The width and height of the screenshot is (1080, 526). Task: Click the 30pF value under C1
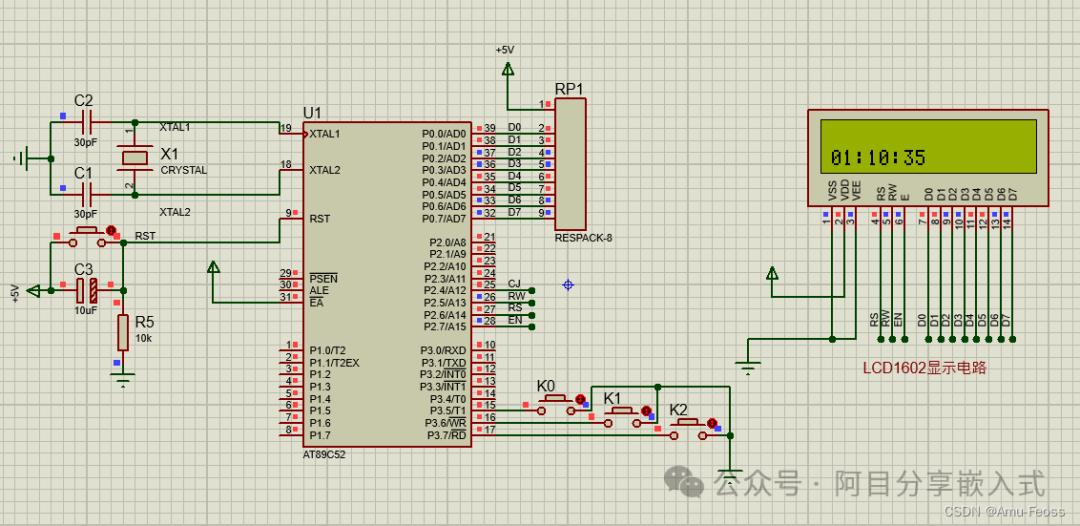click(86, 214)
